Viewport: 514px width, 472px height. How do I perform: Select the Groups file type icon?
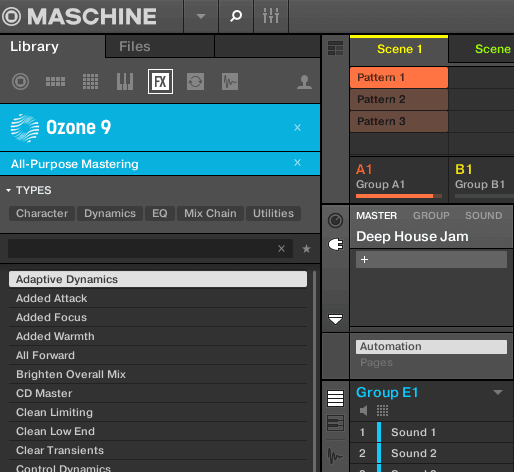pos(55,81)
